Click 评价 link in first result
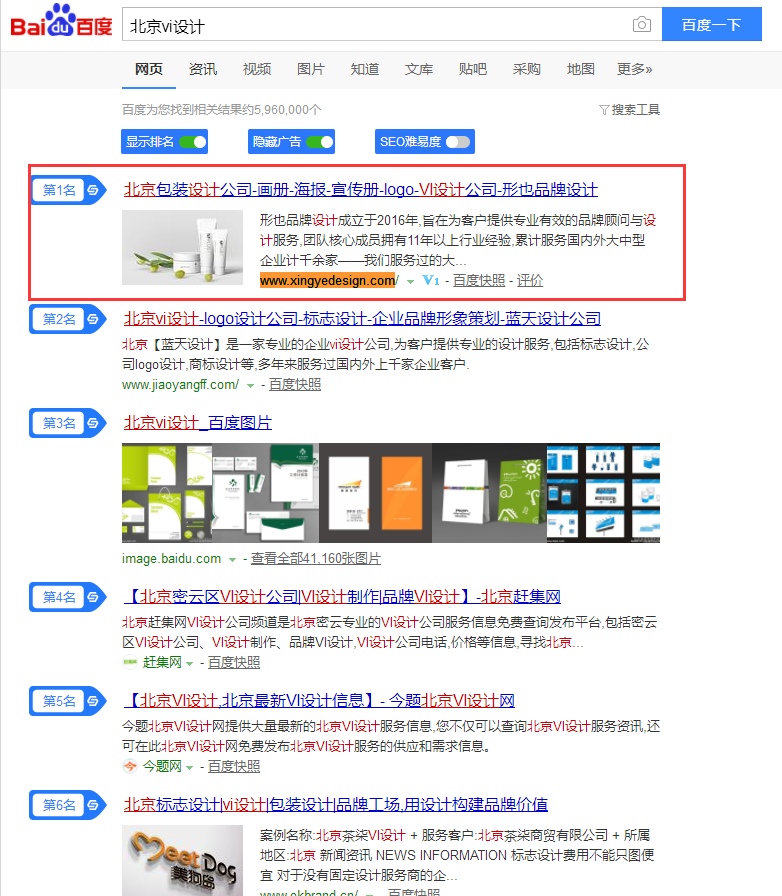Image resolution: width=782 pixels, height=896 pixels. click(530, 281)
